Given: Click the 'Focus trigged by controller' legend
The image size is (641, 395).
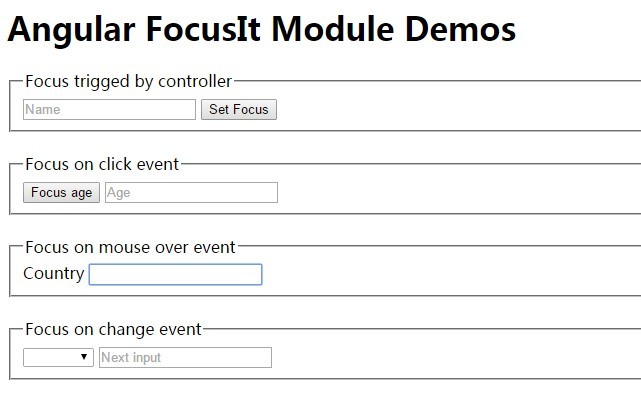Looking at the screenshot, I should pyautogui.click(x=128, y=81).
